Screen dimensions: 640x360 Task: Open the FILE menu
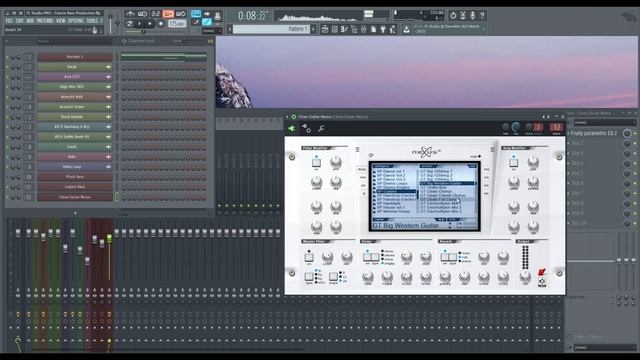point(9,21)
